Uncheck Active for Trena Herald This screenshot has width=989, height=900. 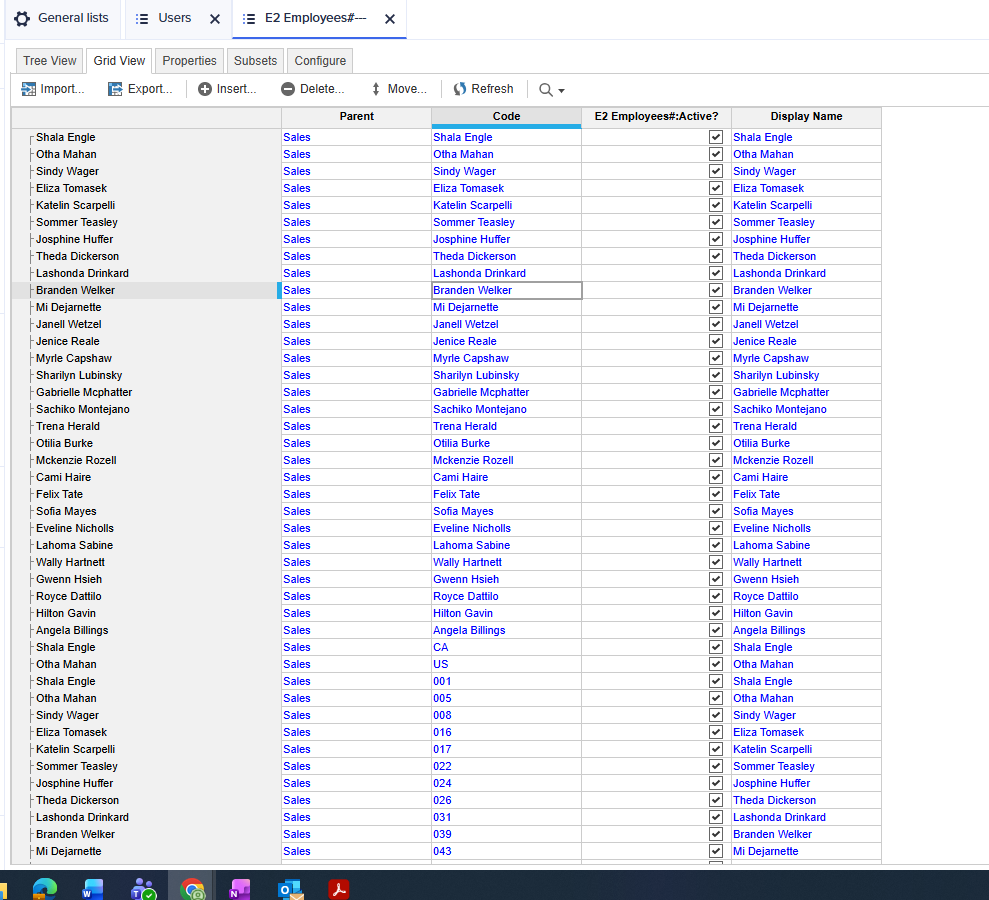click(715, 426)
